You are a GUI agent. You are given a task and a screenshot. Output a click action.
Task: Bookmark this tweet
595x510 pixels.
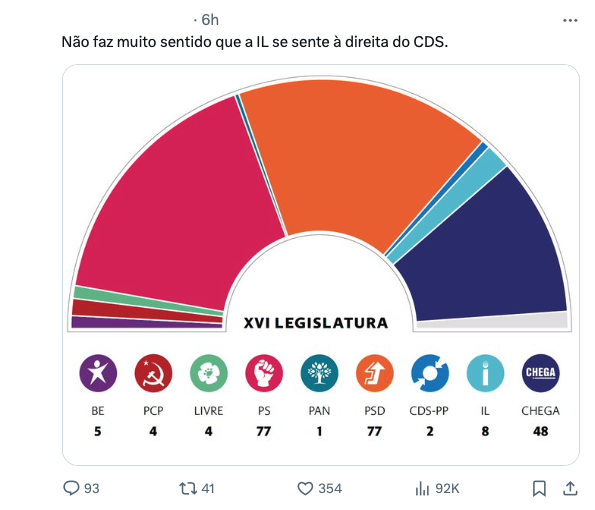[x=539, y=488]
